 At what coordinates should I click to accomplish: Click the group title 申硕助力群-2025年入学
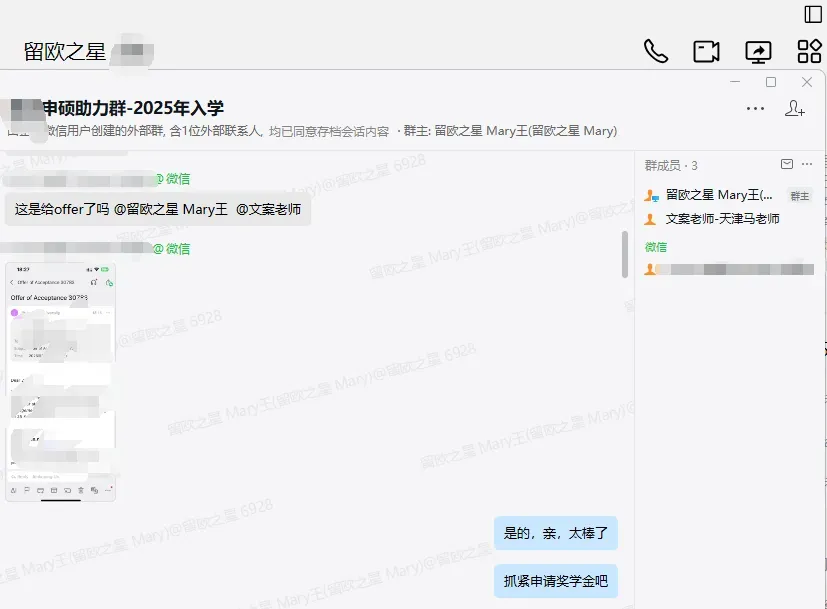click(x=133, y=108)
